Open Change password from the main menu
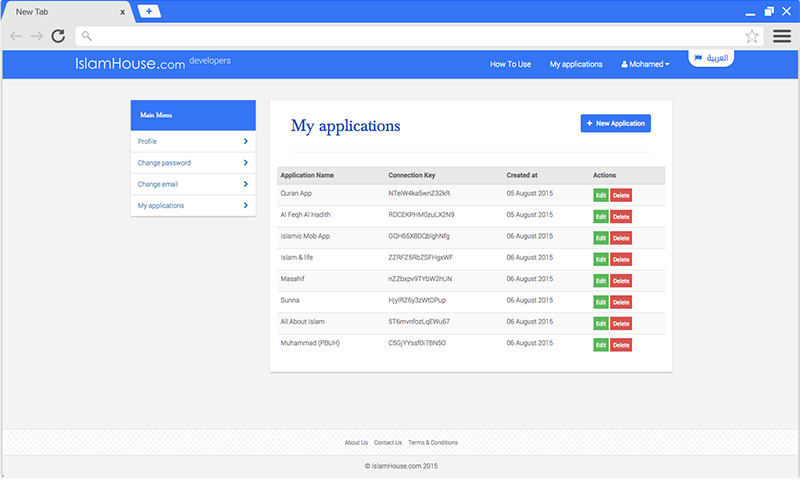Image resolution: width=800 pixels, height=480 pixels. coord(193,163)
